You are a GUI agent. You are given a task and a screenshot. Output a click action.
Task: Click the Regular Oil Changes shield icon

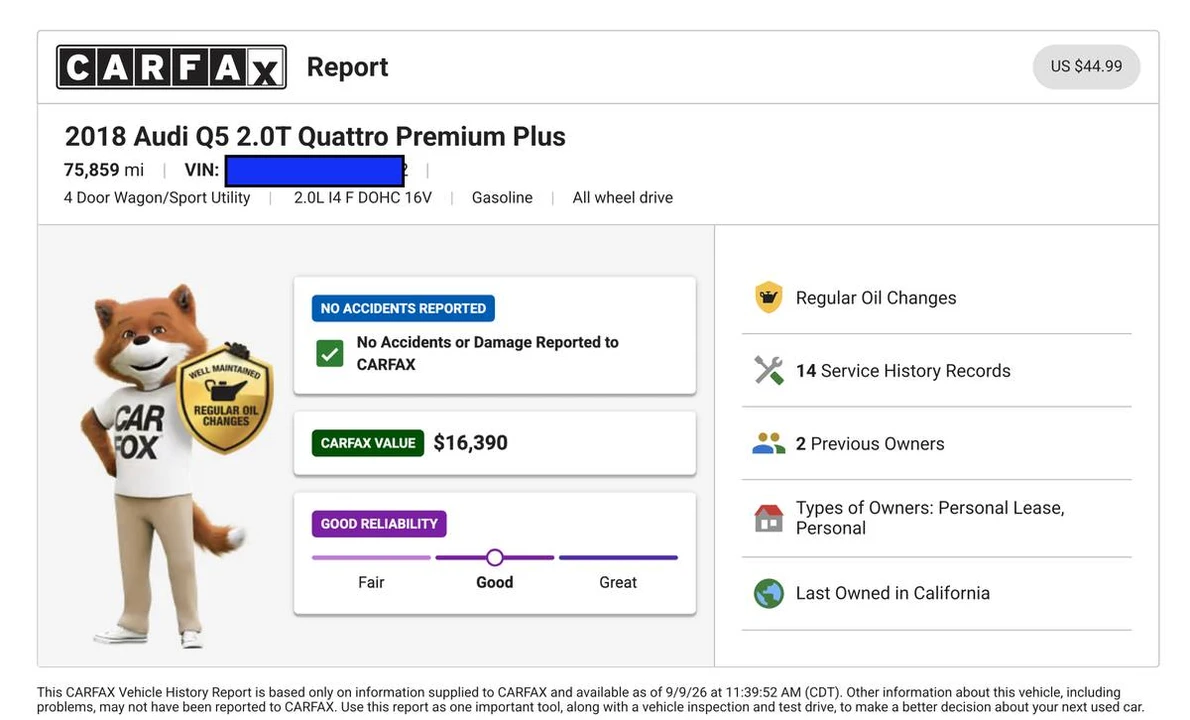[768, 297]
